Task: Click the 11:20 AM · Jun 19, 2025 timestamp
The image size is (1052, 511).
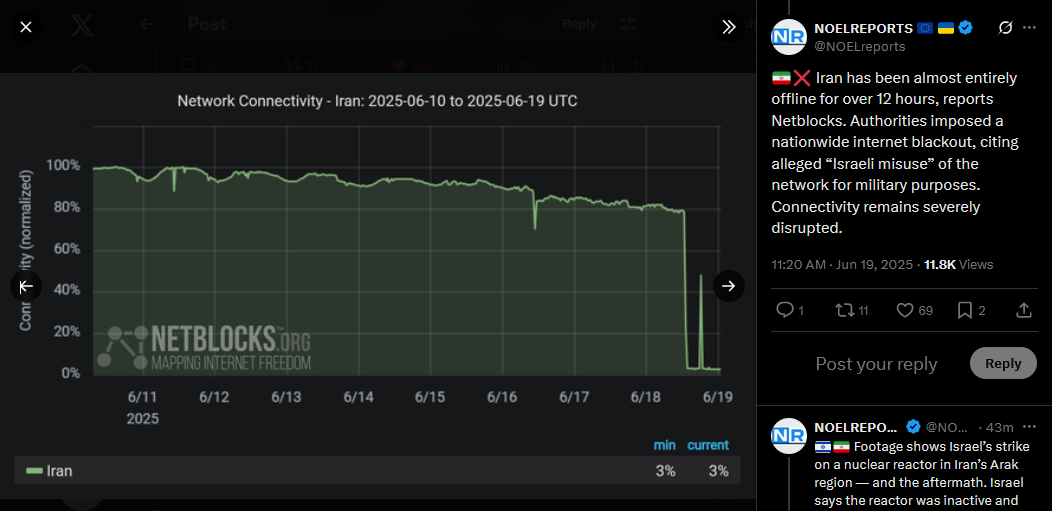Action: [843, 265]
